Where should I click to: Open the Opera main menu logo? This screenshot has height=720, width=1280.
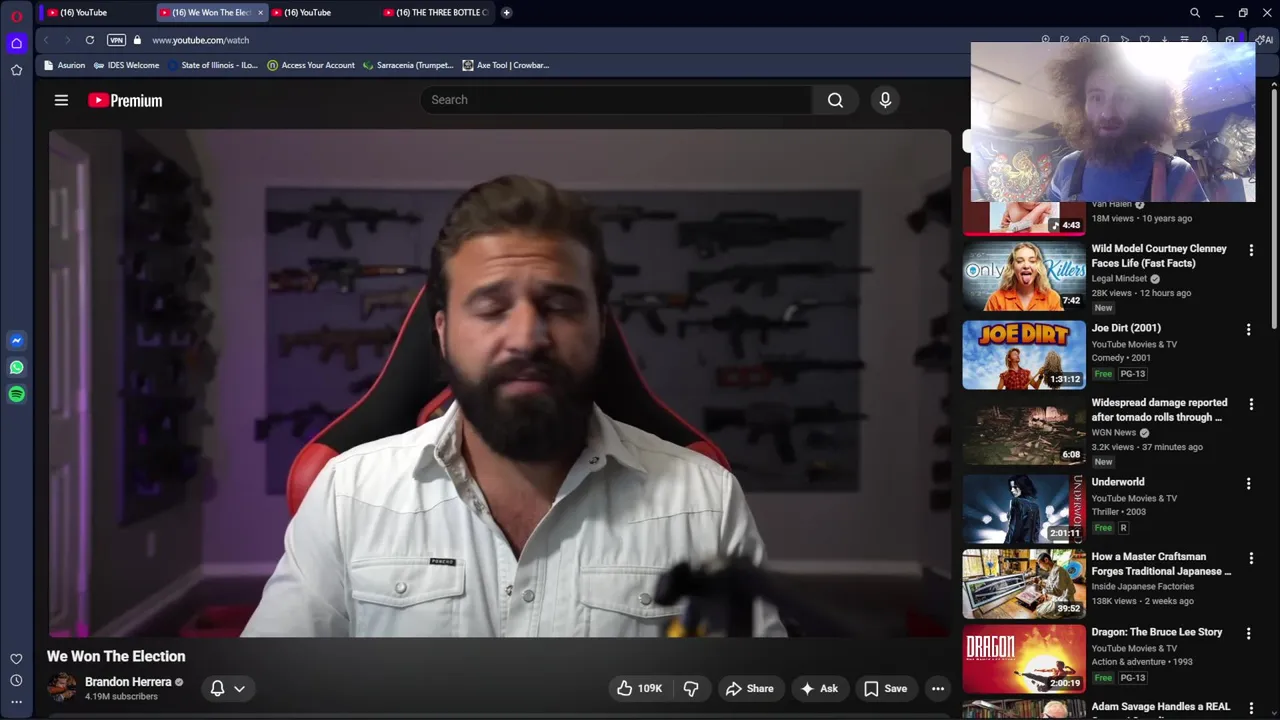tap(16, 15)
